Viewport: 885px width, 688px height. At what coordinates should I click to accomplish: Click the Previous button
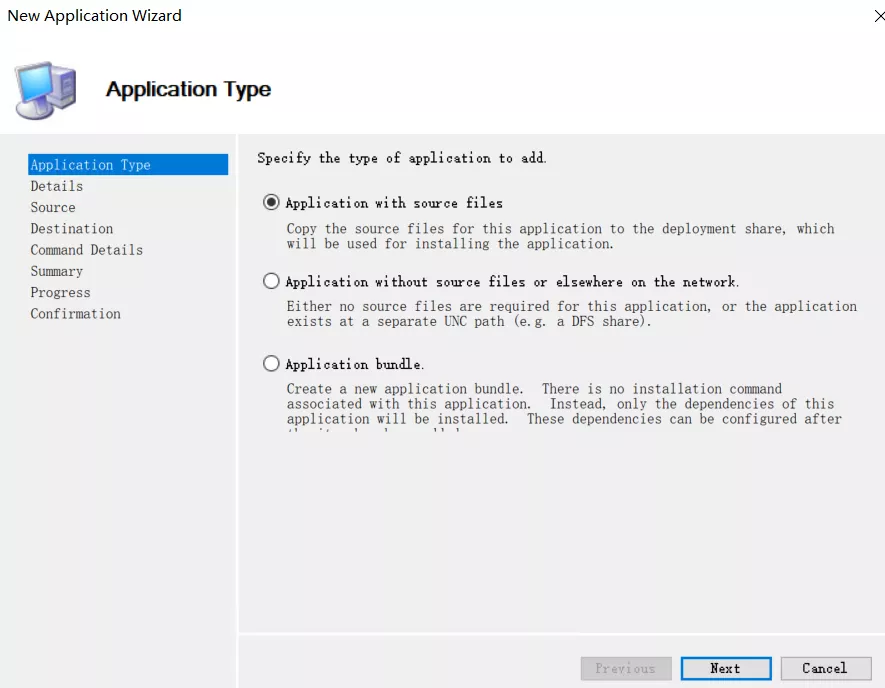click(x=625, y=668)
